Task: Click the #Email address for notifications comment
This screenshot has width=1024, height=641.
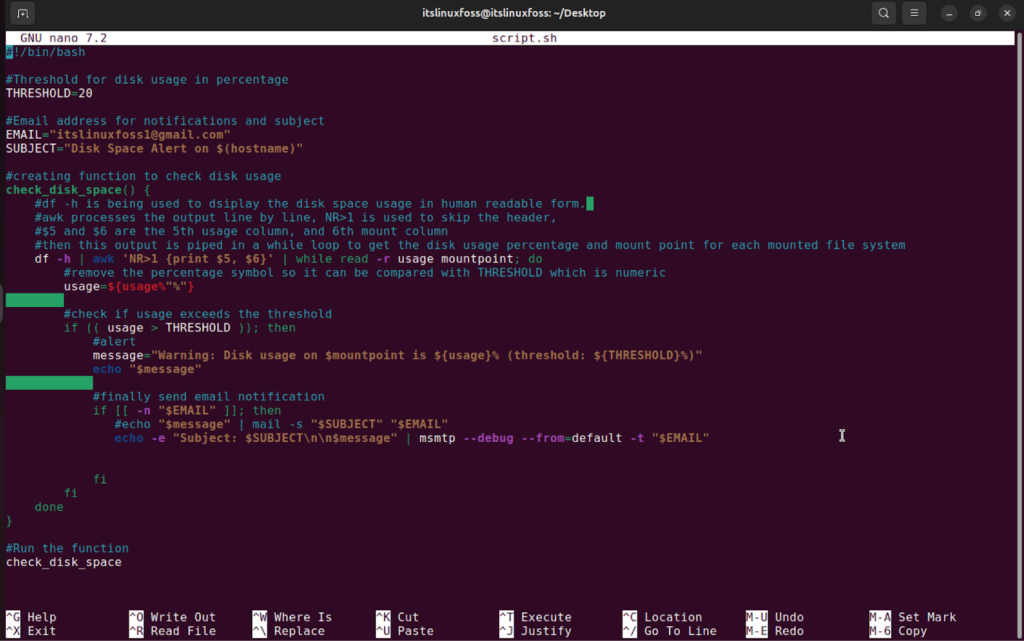Action: pyautogui.click(x=165, y=121)
